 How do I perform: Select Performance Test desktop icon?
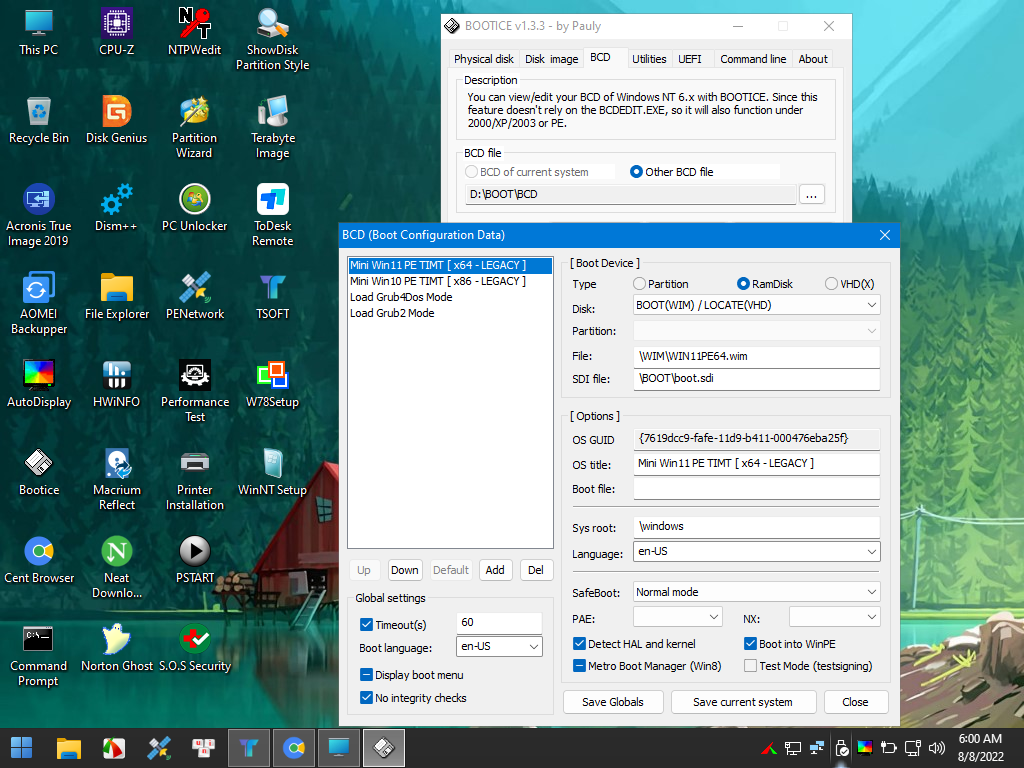click(x=195, y=392)
